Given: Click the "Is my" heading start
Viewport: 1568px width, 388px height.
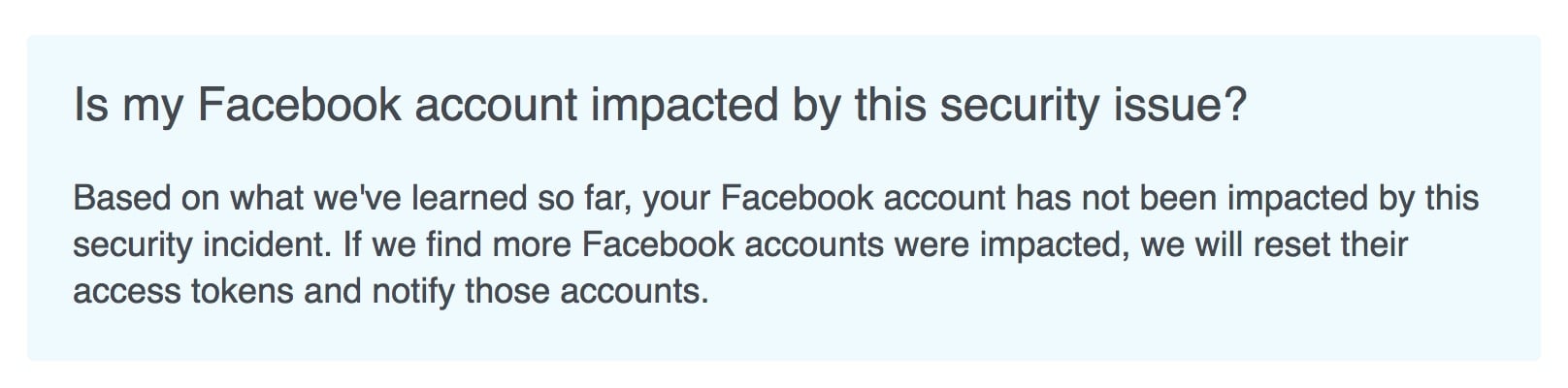Looking at the screenshot, I should 127,106.
